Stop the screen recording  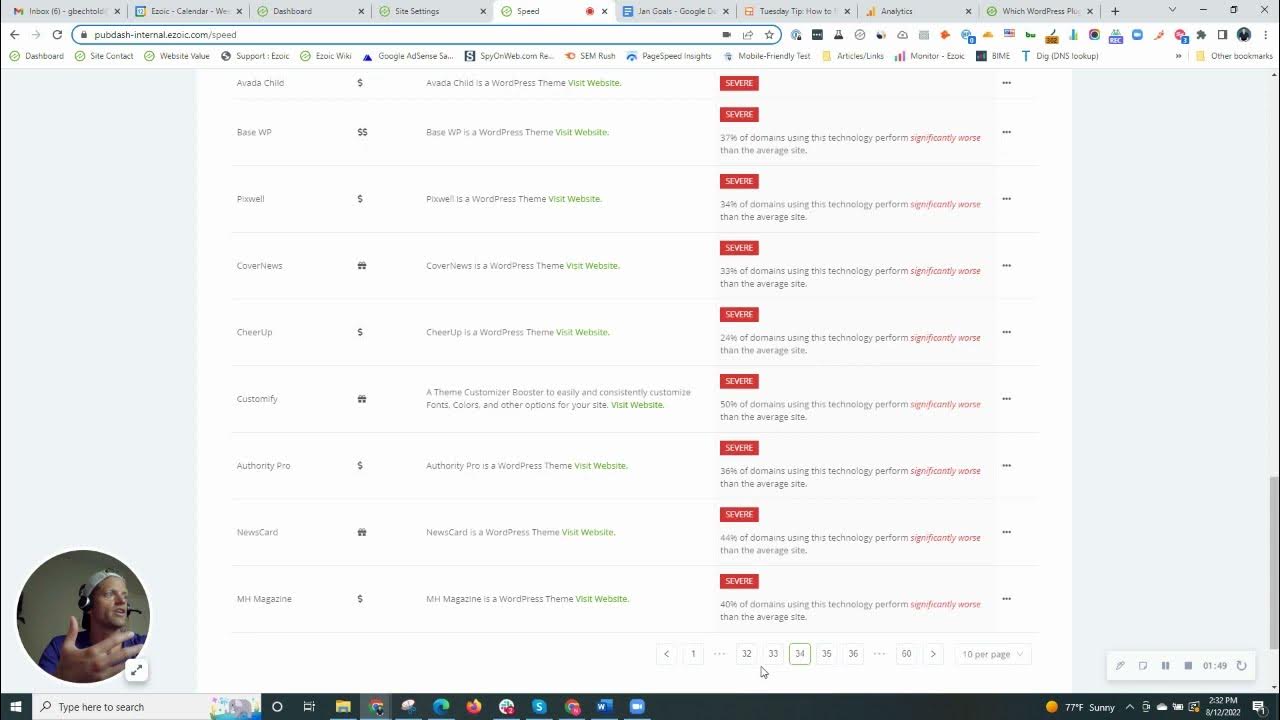[x=1188, y=665]
